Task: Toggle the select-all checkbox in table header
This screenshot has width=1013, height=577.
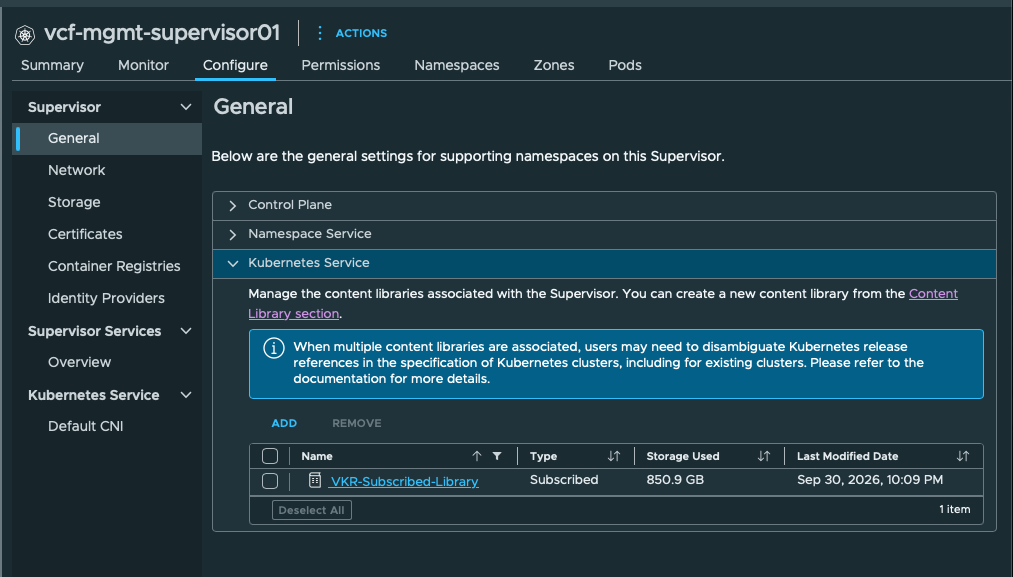Action: tap(270, 456)
